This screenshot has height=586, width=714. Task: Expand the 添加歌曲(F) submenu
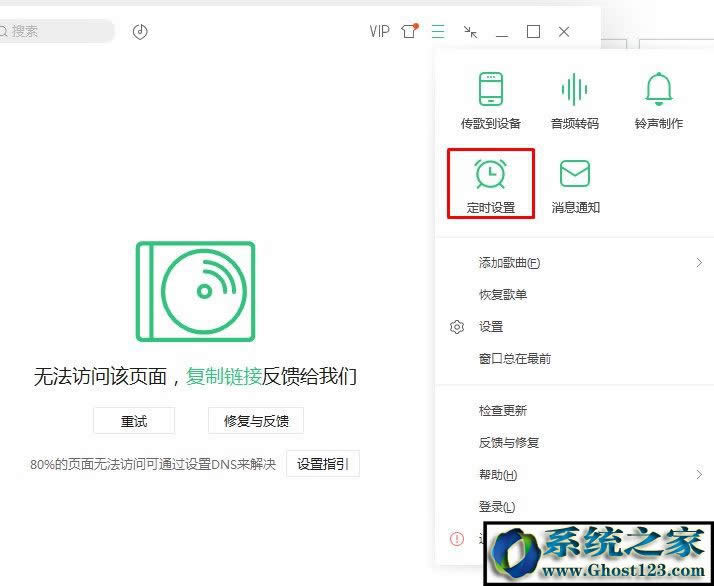coord(575,263)
